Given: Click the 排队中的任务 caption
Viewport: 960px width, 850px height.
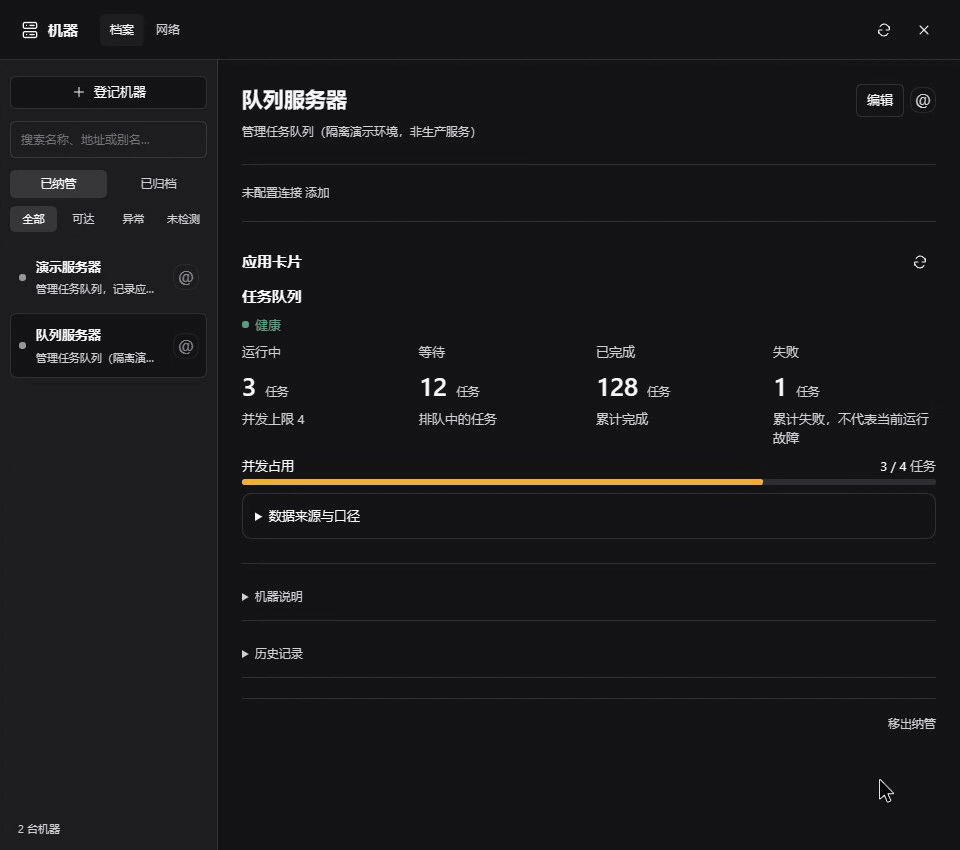Looking at the screenshot, I should 457,419.
